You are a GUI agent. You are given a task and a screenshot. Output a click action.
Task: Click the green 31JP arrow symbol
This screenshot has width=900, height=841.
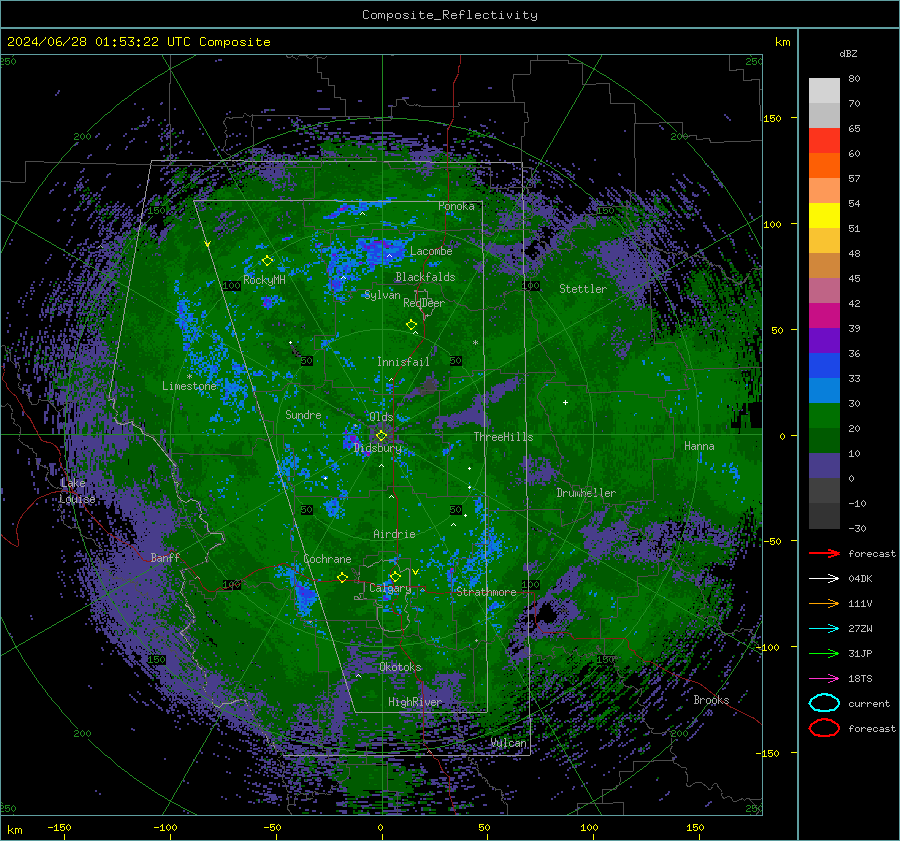824,653
